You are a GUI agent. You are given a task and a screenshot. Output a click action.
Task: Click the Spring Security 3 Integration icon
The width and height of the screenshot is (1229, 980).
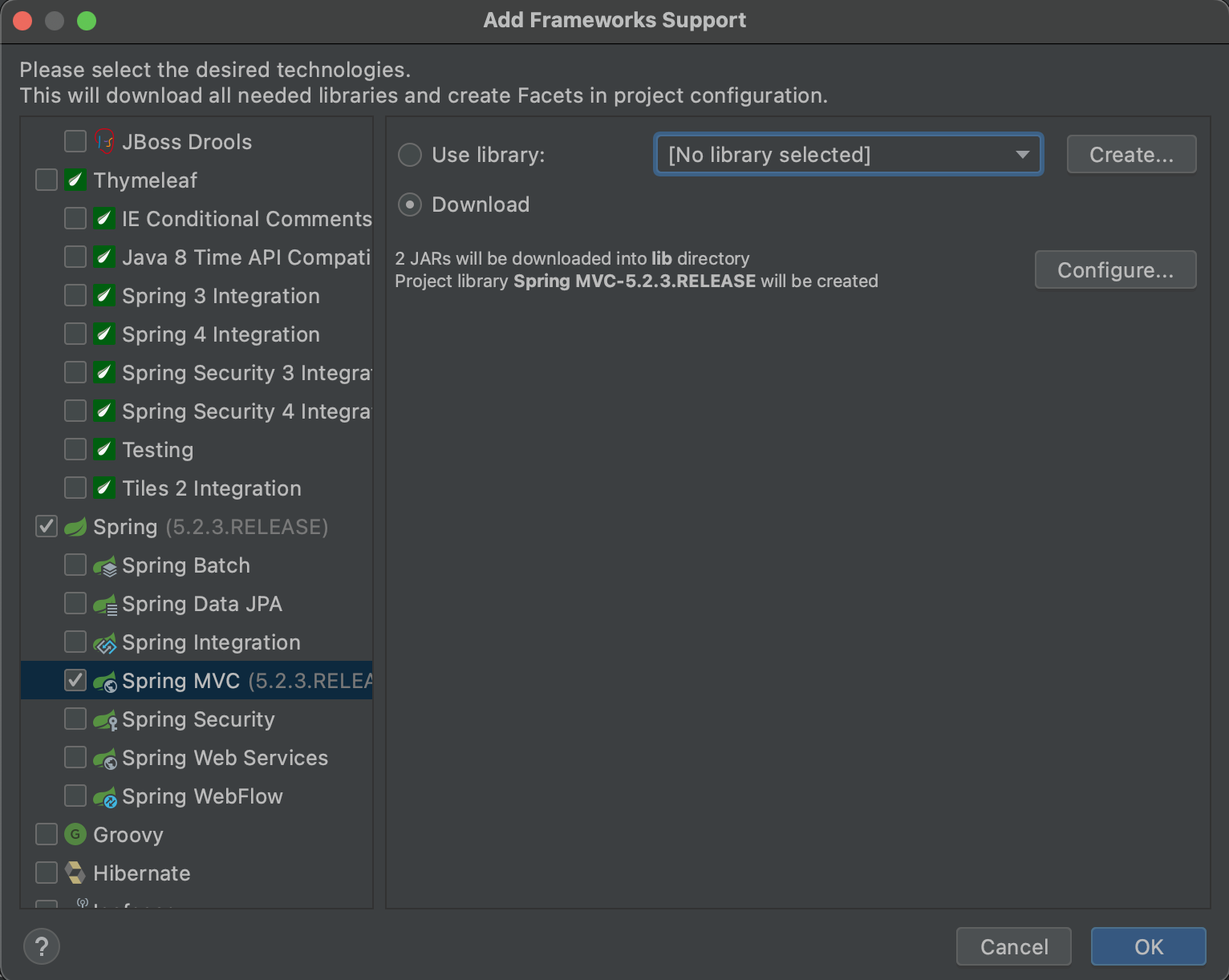coord(104,373)
